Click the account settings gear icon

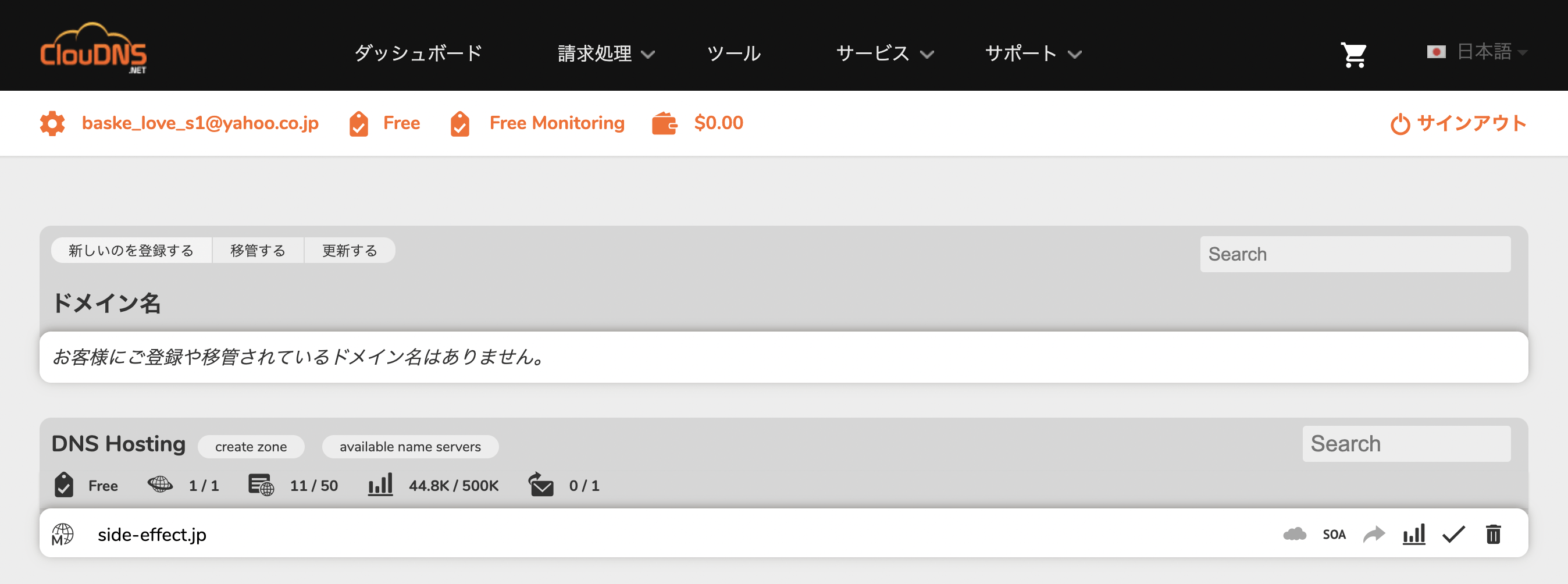pyautogui.click(x=52, y=123)
